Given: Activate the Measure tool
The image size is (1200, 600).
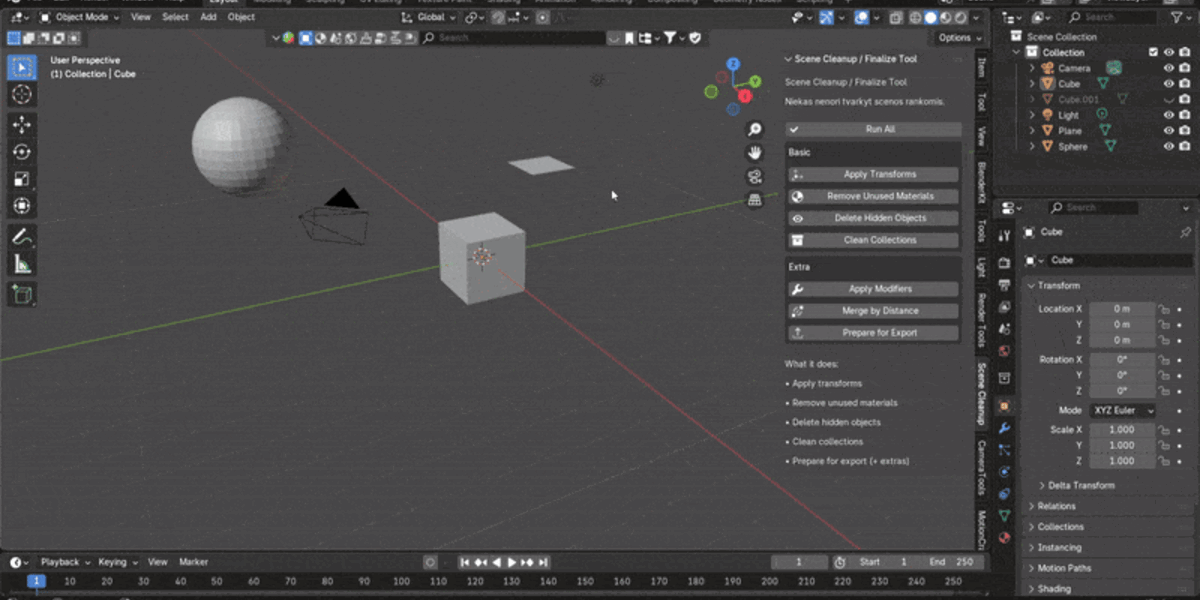Looking at the screenshot, I should click(x=22, y=264).
